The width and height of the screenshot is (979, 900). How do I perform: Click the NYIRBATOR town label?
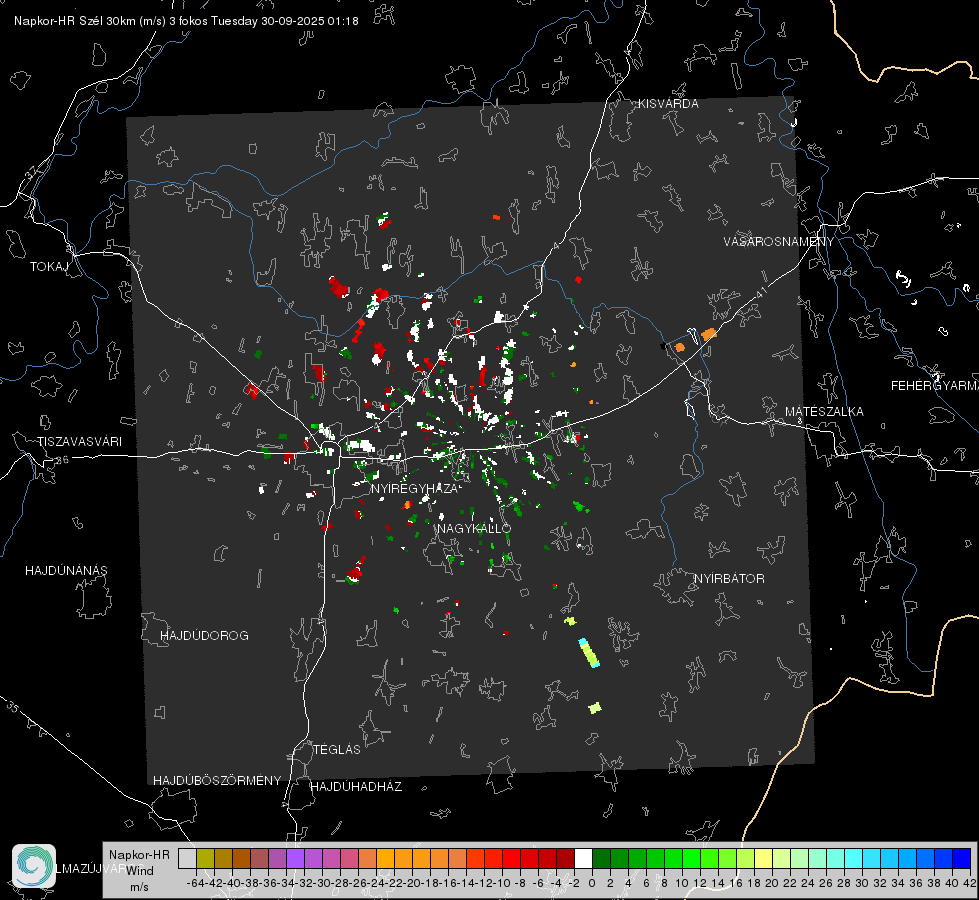pos(729,579)
